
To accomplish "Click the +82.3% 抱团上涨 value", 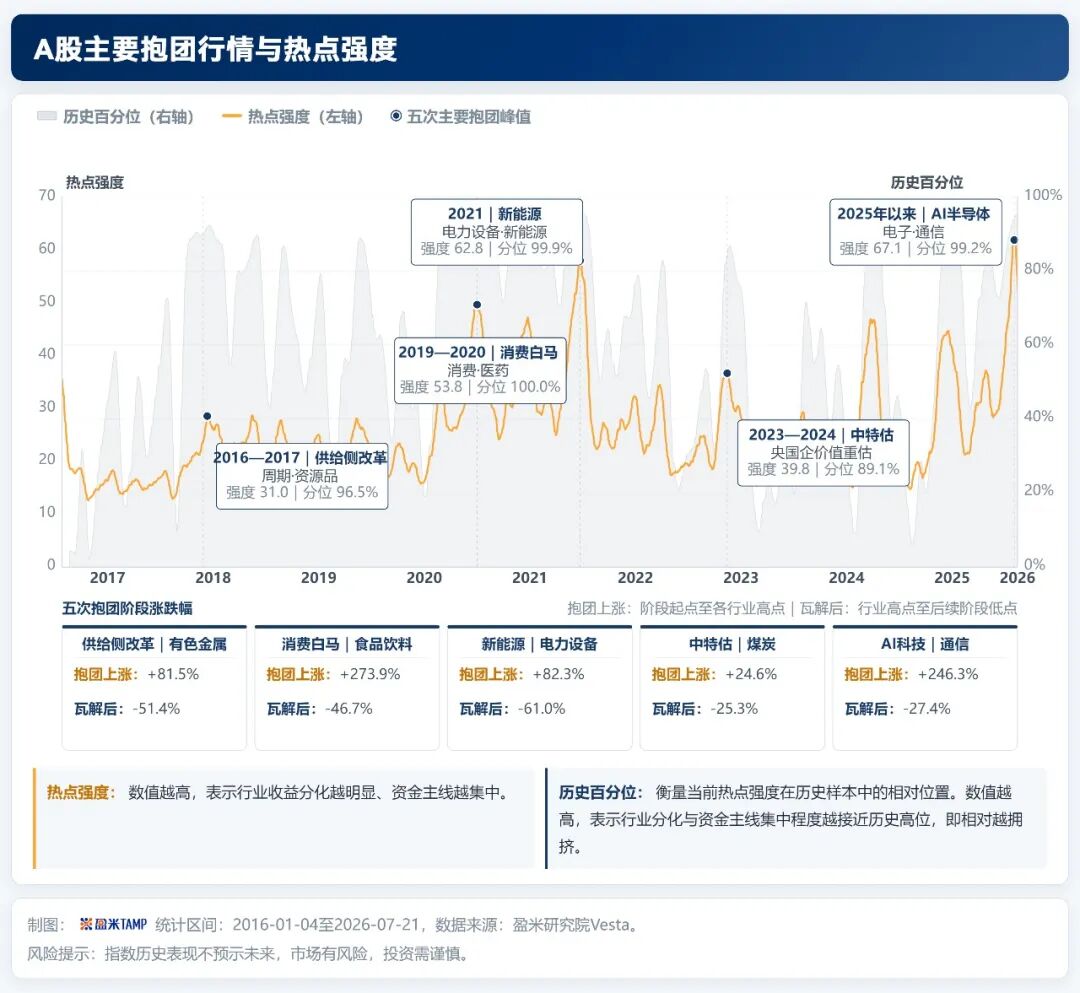I will click(559, 674).
